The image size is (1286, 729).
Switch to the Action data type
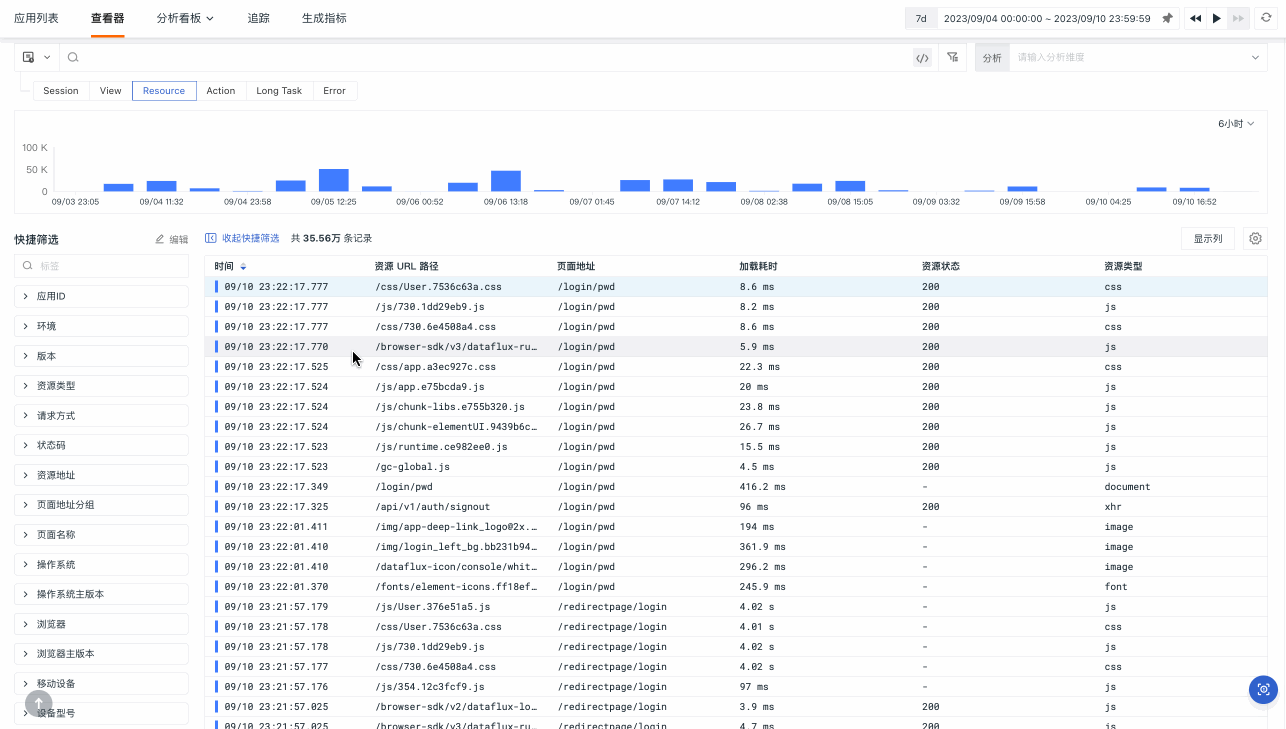point(221,91)
